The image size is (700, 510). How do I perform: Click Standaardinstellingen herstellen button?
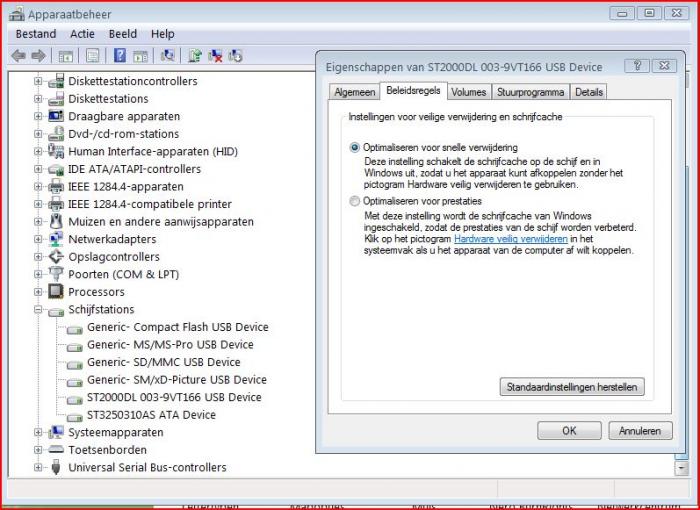tap(572, 387)
